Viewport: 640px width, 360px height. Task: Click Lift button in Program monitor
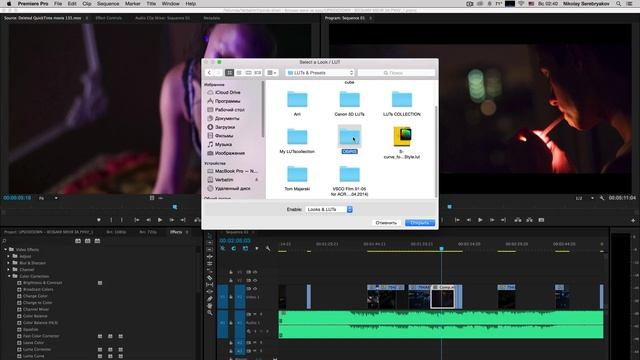(x=518, y=220)
